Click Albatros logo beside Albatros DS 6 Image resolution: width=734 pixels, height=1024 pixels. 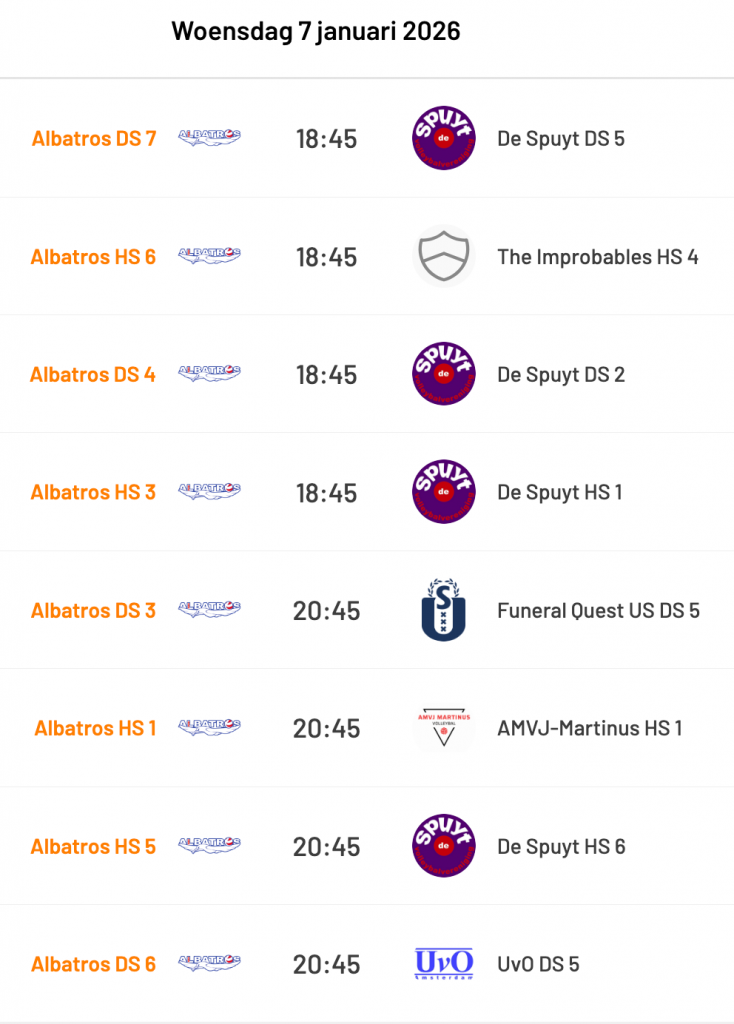point(209,964)
